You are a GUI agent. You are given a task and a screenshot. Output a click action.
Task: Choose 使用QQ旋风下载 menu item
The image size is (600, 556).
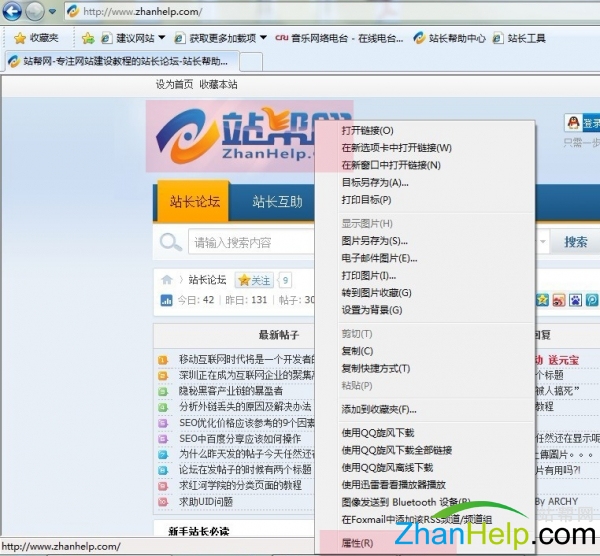pos(425,433)
